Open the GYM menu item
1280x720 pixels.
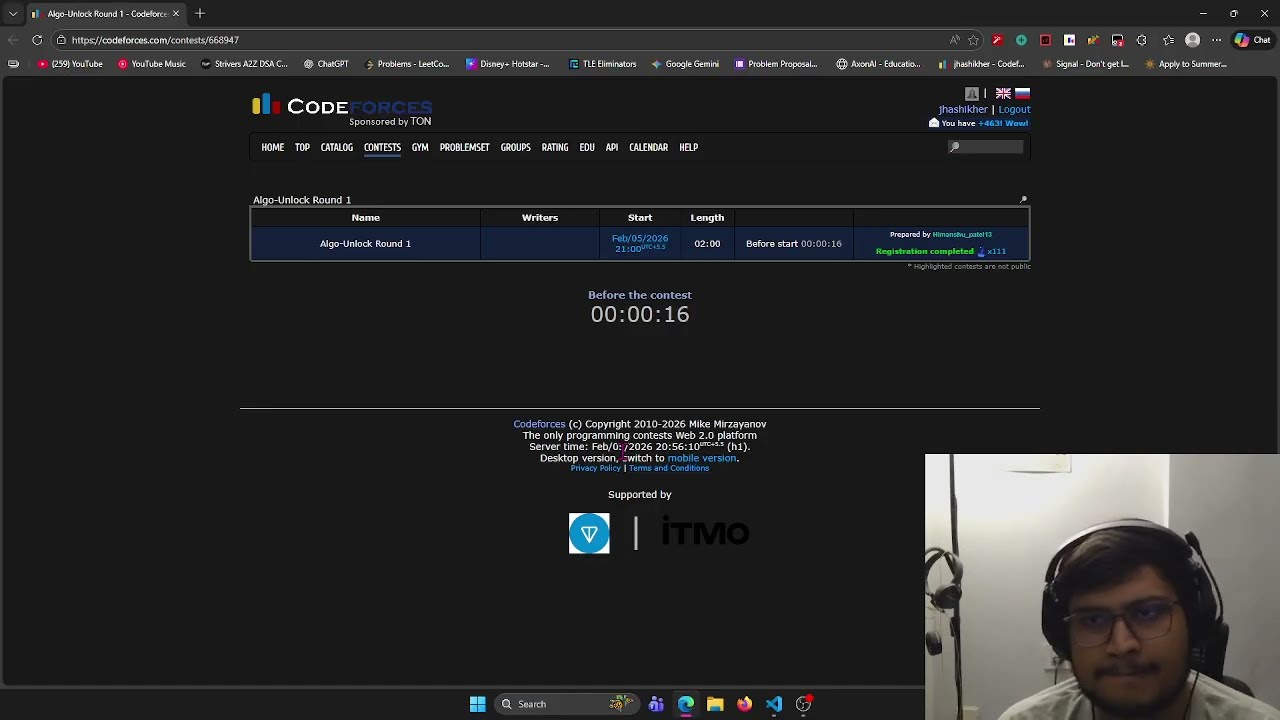click(420, 147)
